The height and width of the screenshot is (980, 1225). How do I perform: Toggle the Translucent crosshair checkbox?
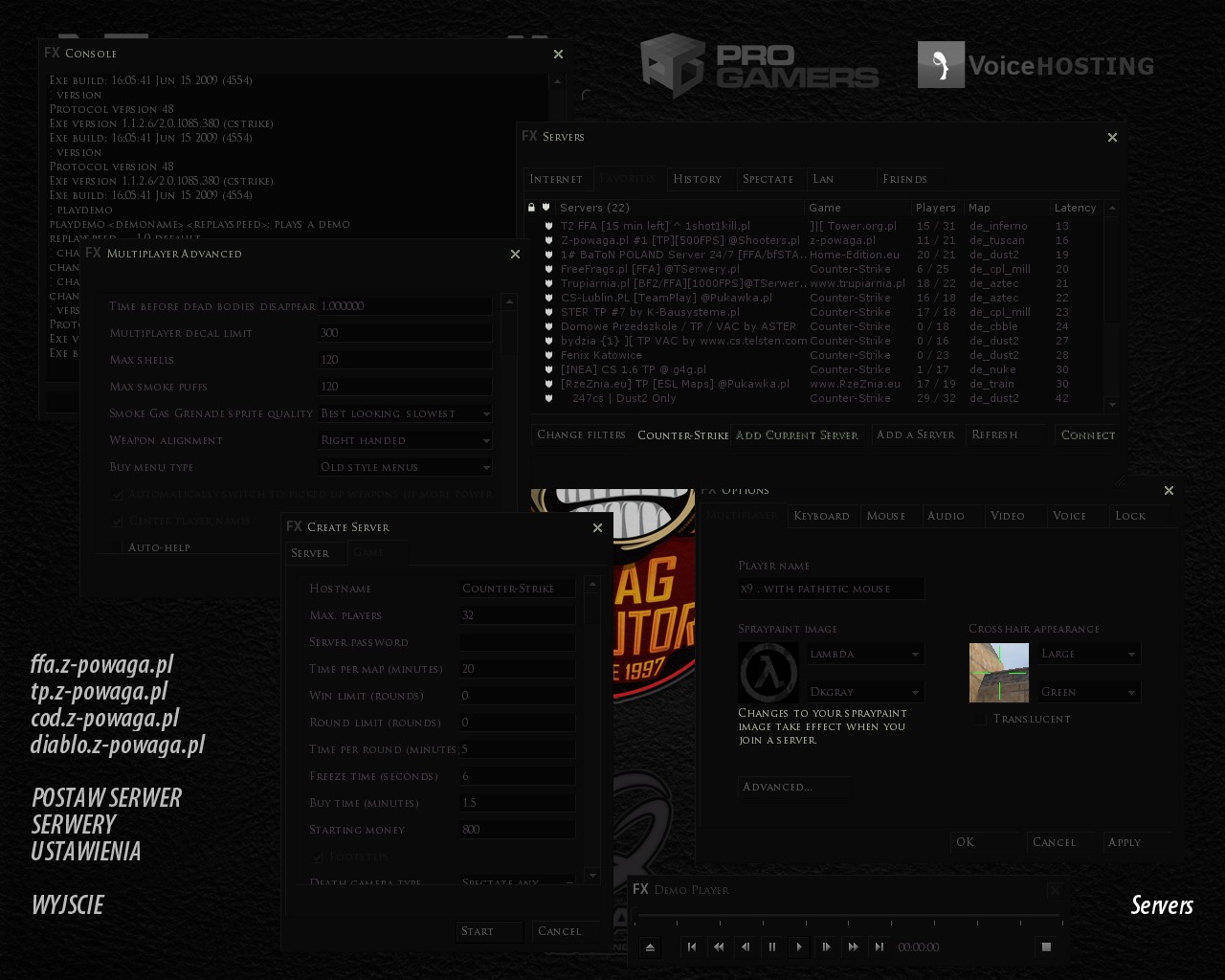pos(981,719)
